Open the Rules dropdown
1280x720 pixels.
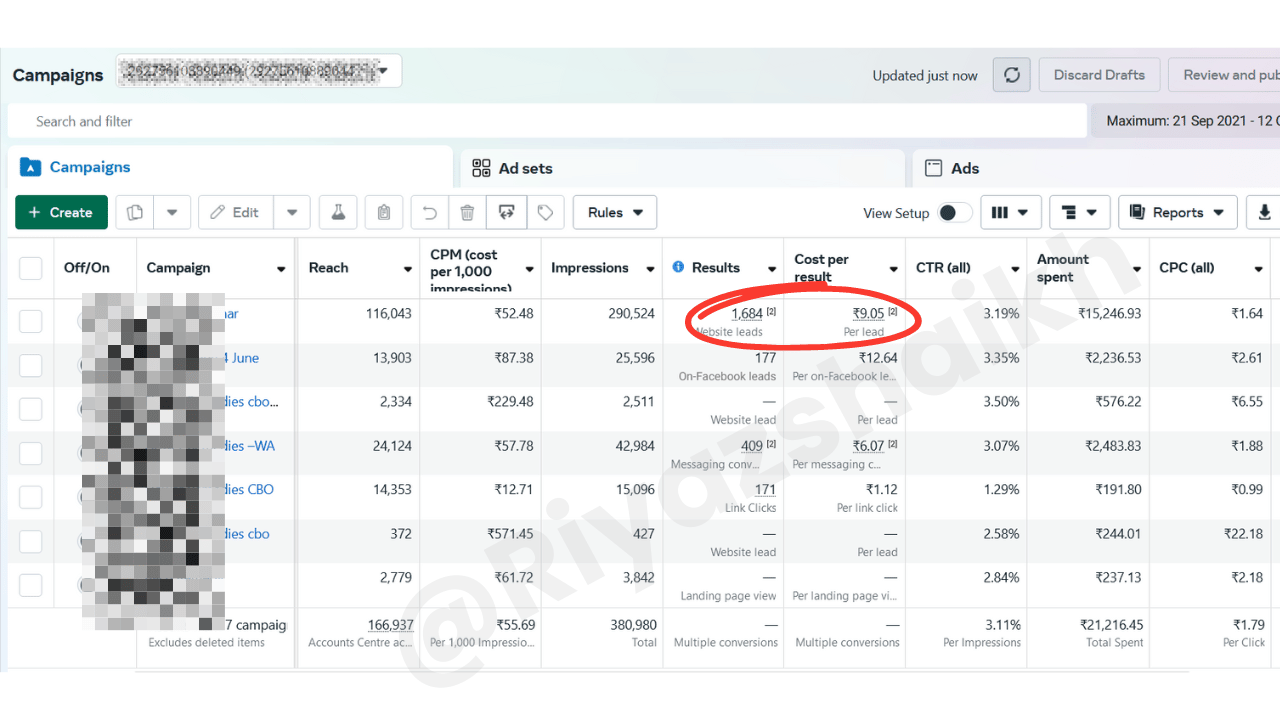pyautogui.click(x=614, y=212)
